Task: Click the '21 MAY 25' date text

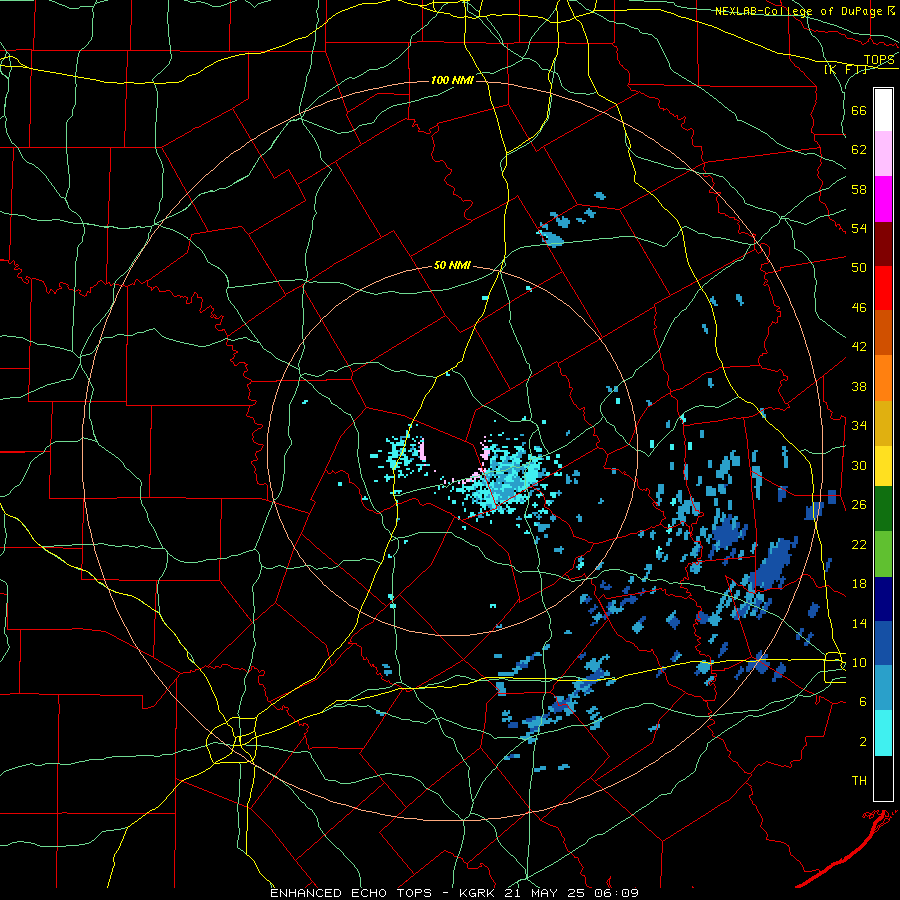Action: click(545, 893)
